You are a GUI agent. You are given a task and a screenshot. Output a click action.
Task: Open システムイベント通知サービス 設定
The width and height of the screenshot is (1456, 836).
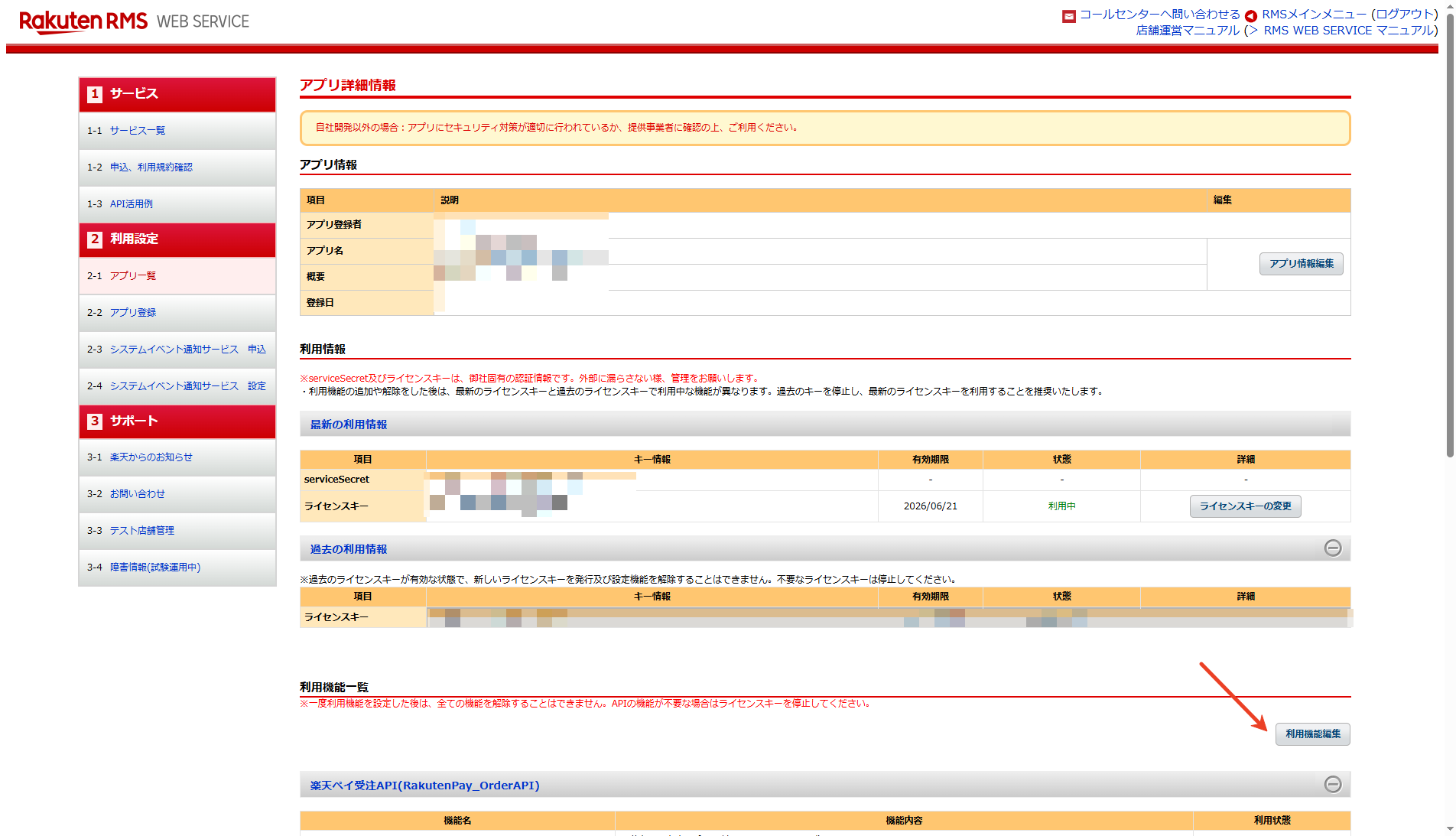pyautogui.click(x=177, y=386)
